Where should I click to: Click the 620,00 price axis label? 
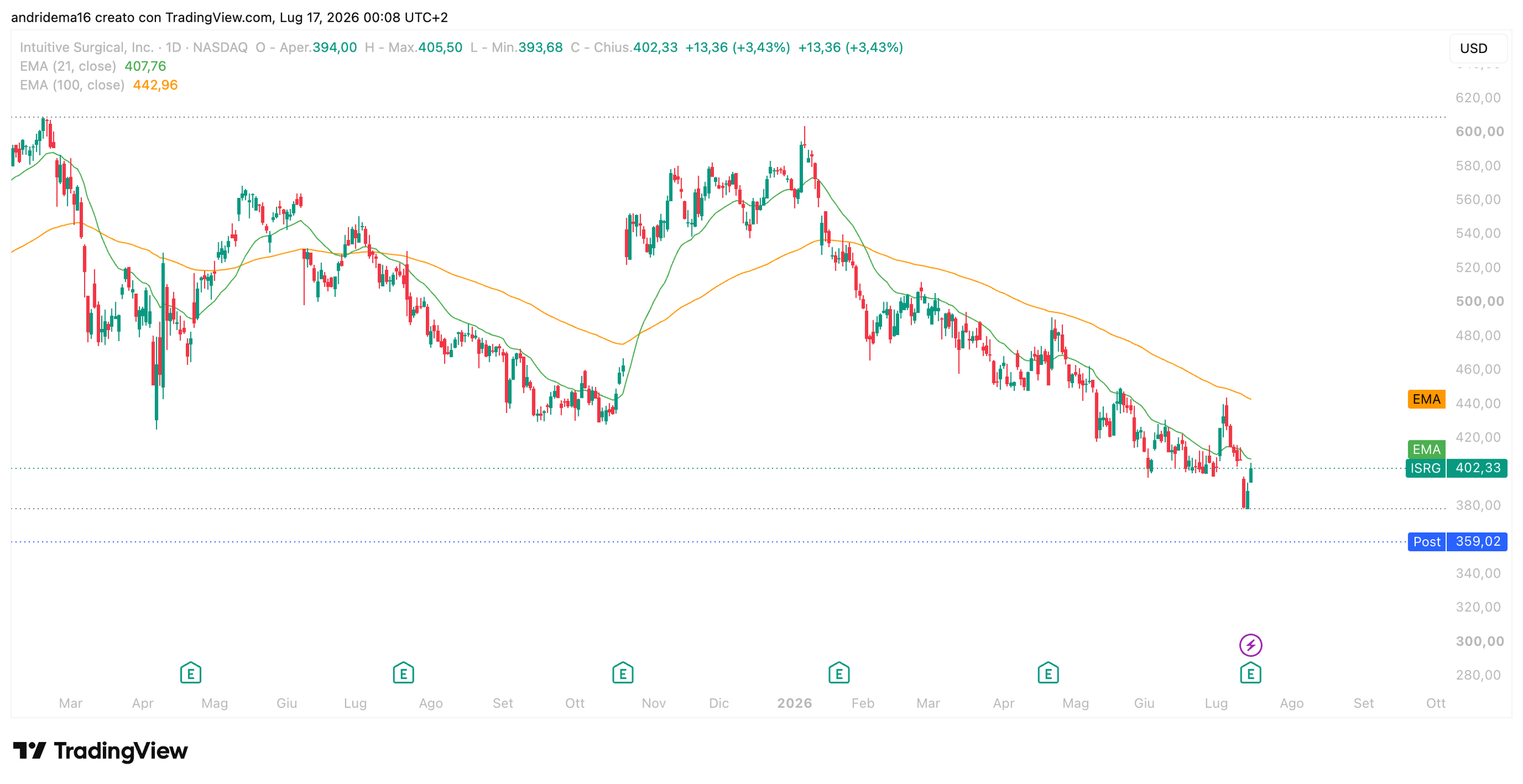(1478, 97)
